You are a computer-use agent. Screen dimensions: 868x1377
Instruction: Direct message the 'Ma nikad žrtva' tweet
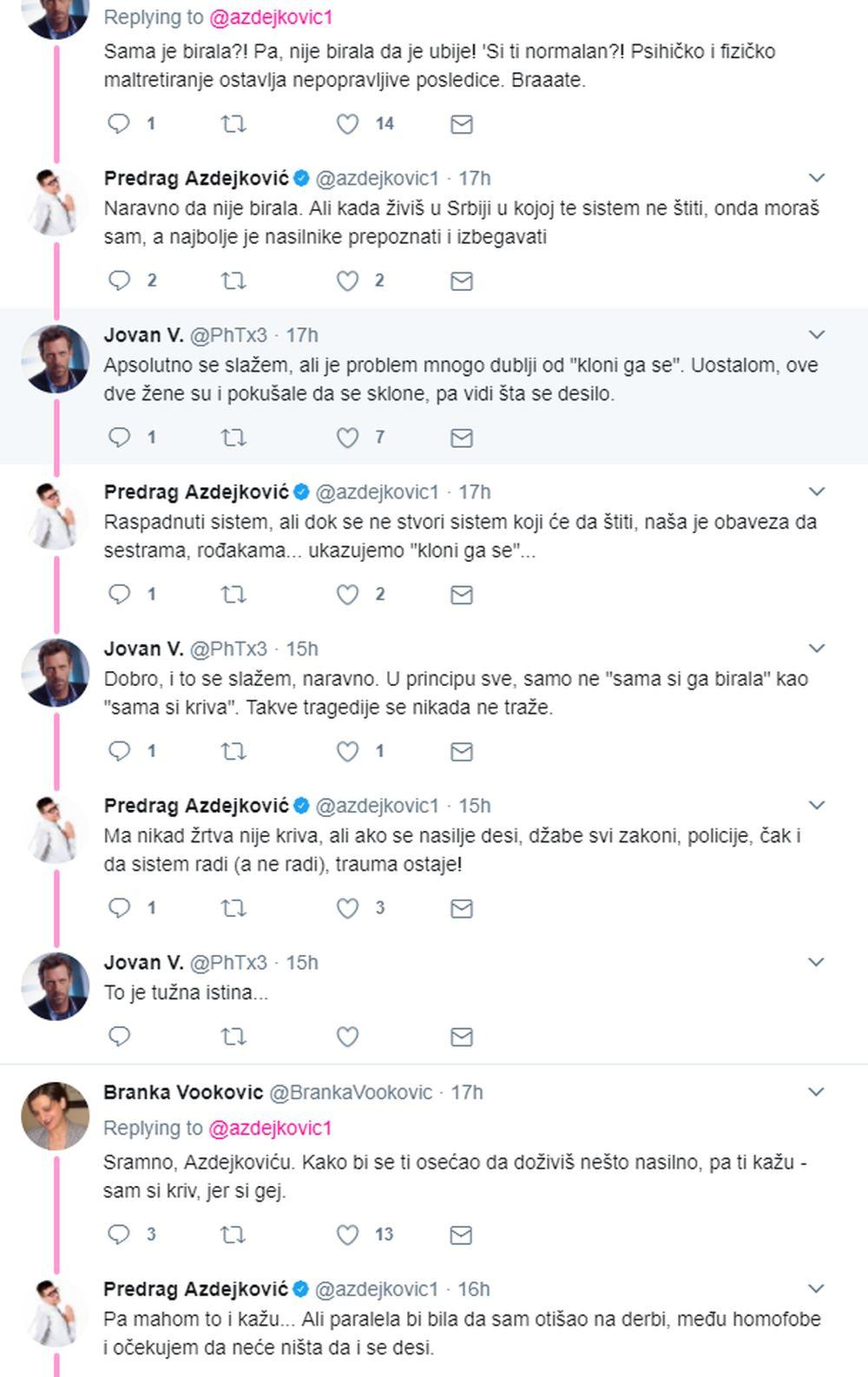click(x=462, y=909)
